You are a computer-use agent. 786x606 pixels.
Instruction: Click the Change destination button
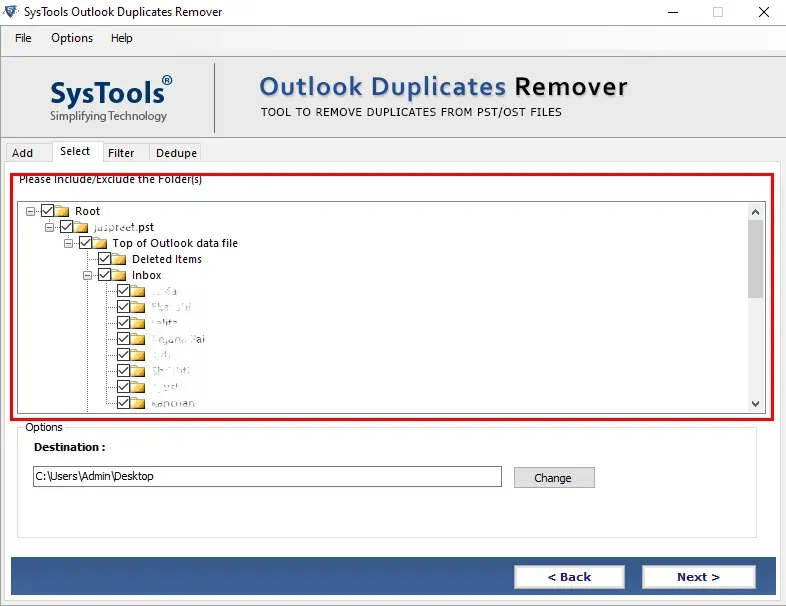tap(554, 478)
